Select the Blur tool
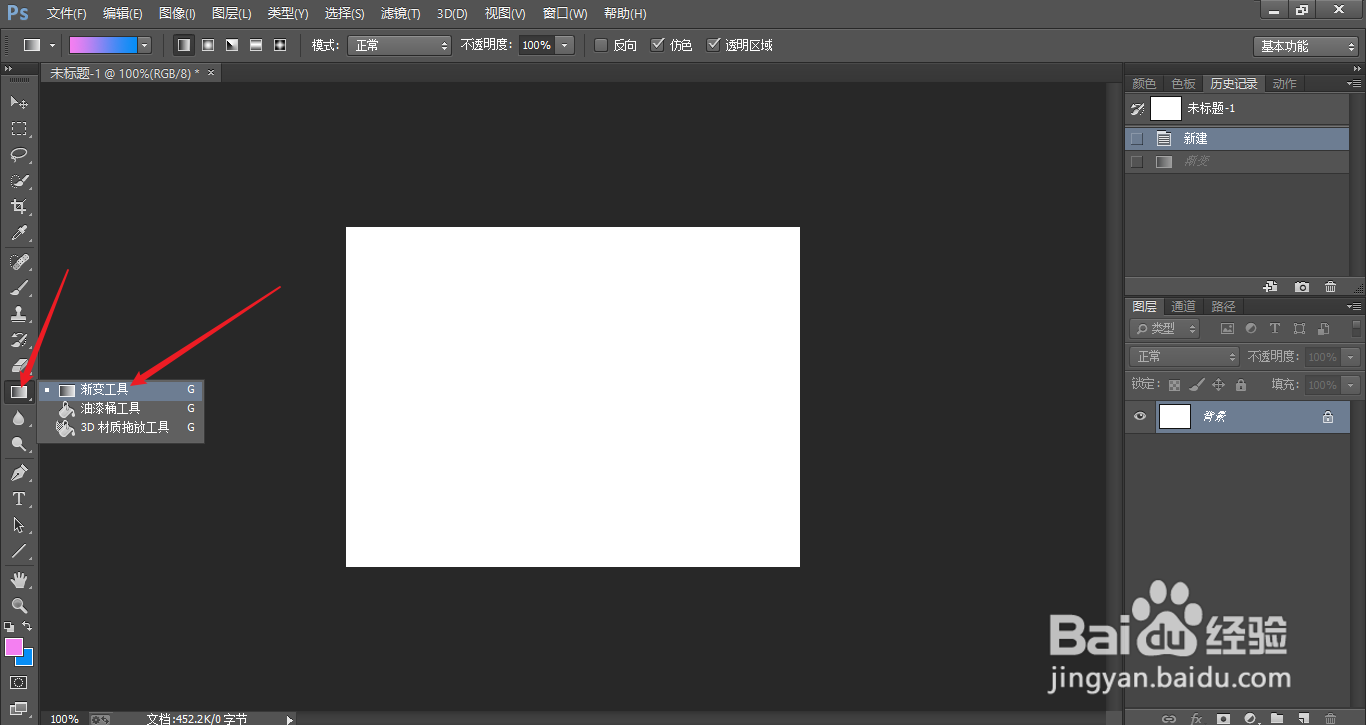The width and height of the screenshot is (1366, 725). click(19, 418)
